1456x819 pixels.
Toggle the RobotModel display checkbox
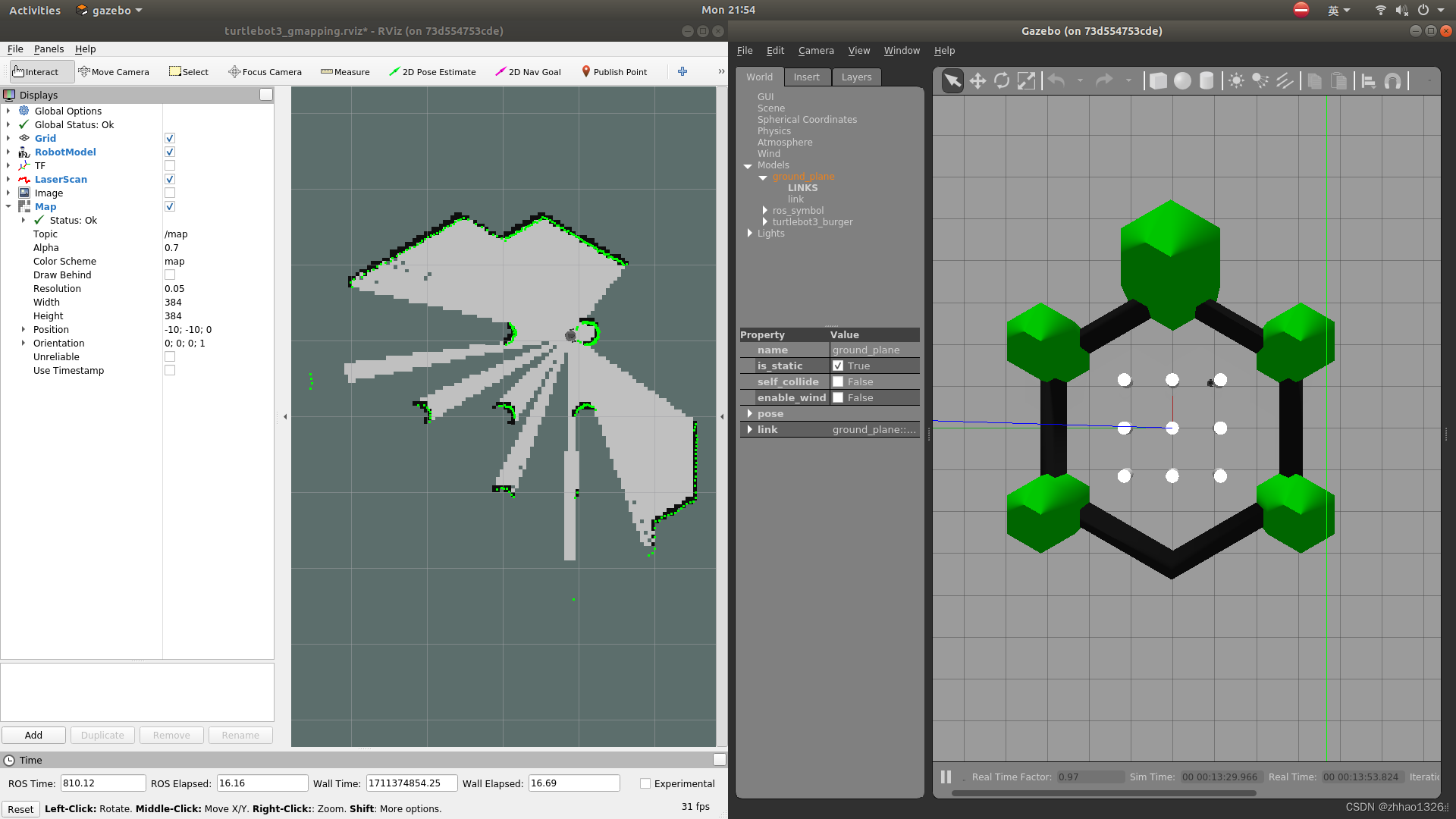(x=170, y=152)
